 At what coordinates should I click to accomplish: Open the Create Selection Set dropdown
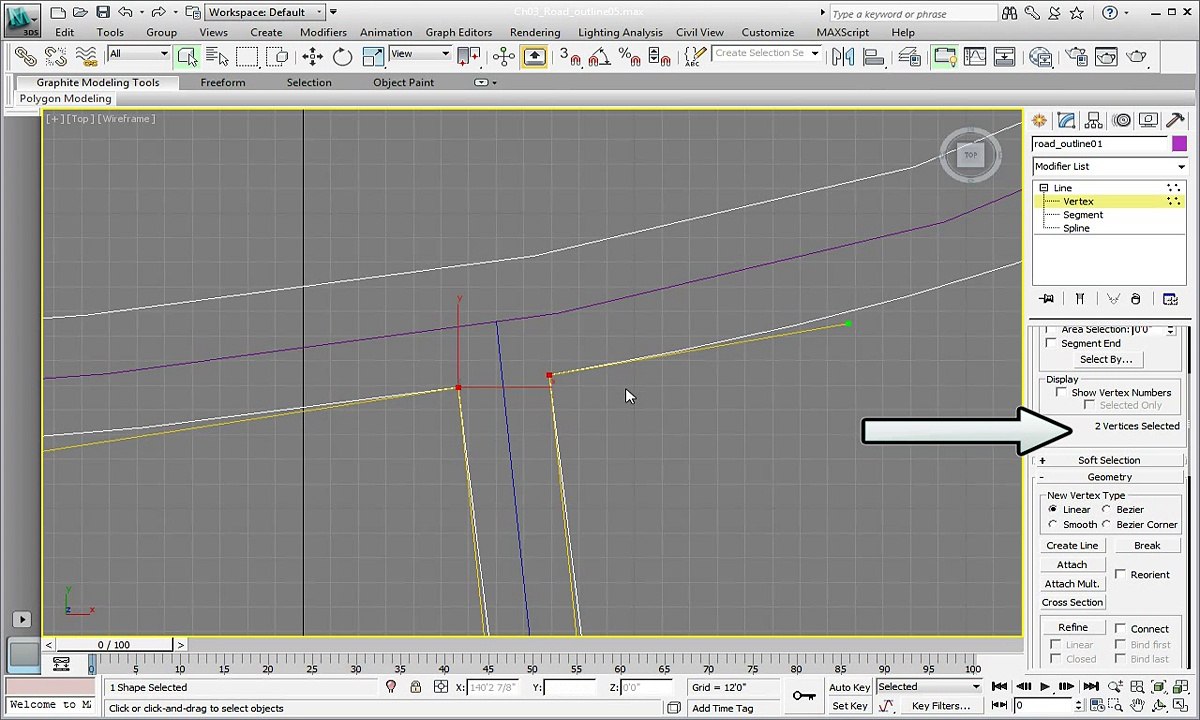point(767,54)
